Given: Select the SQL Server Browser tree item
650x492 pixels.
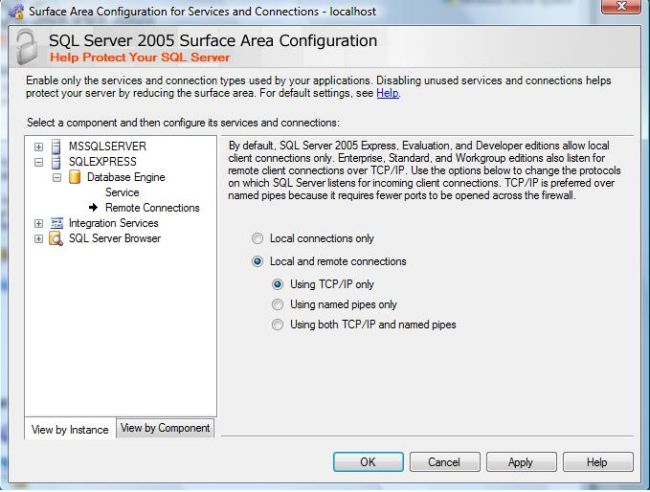Looking at the screenshot, I should coord(115,238).
